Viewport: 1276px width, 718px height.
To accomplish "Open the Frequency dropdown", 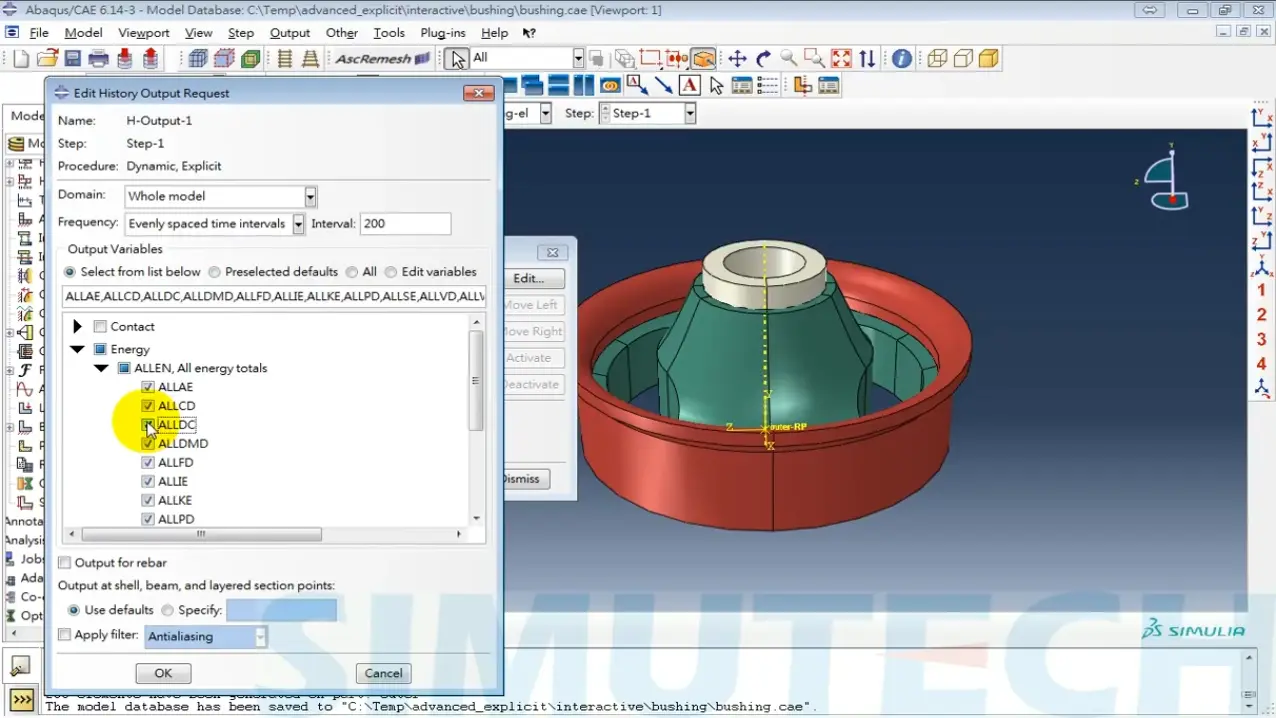I will (x=298, y=224).
